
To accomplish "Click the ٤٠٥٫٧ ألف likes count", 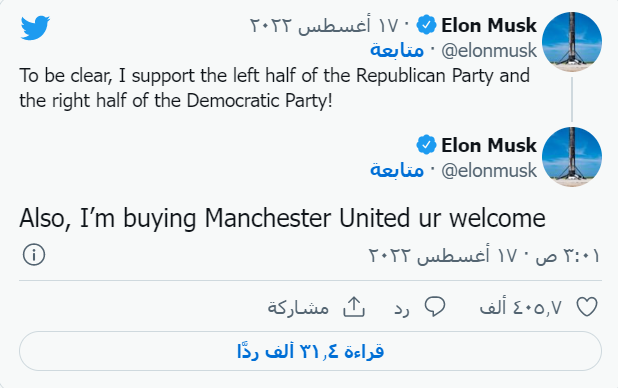I will 520,307.
